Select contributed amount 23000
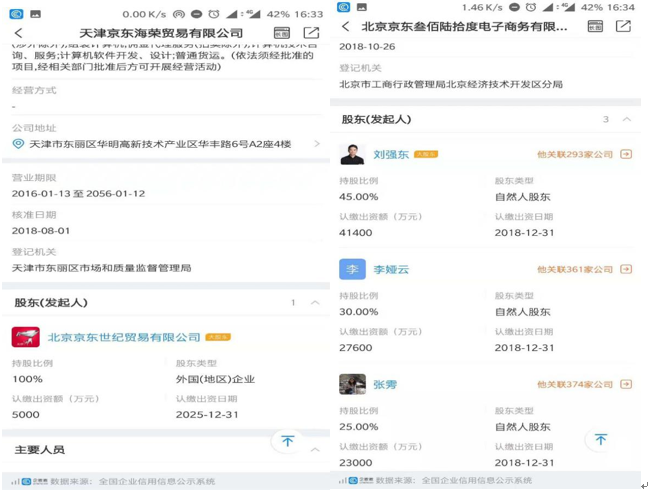This screenshot has height=497, width=659. (356, 463)
